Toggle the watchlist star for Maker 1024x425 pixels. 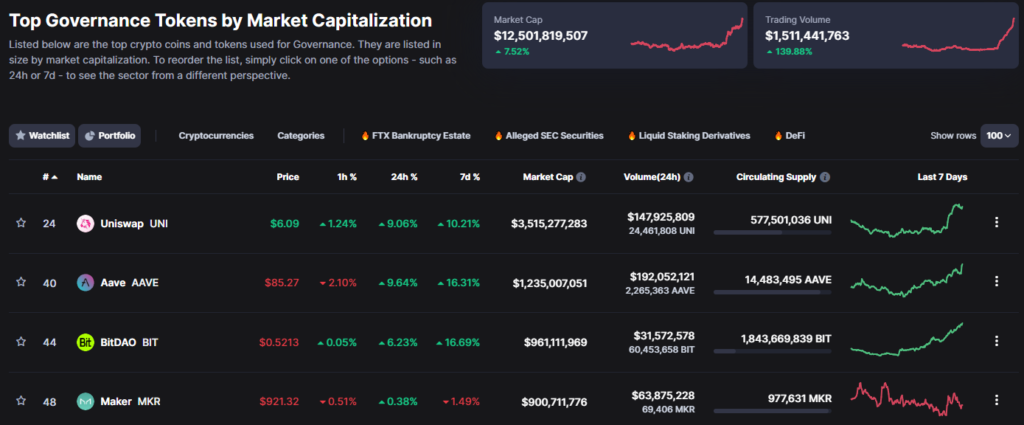tap(21, 402)
